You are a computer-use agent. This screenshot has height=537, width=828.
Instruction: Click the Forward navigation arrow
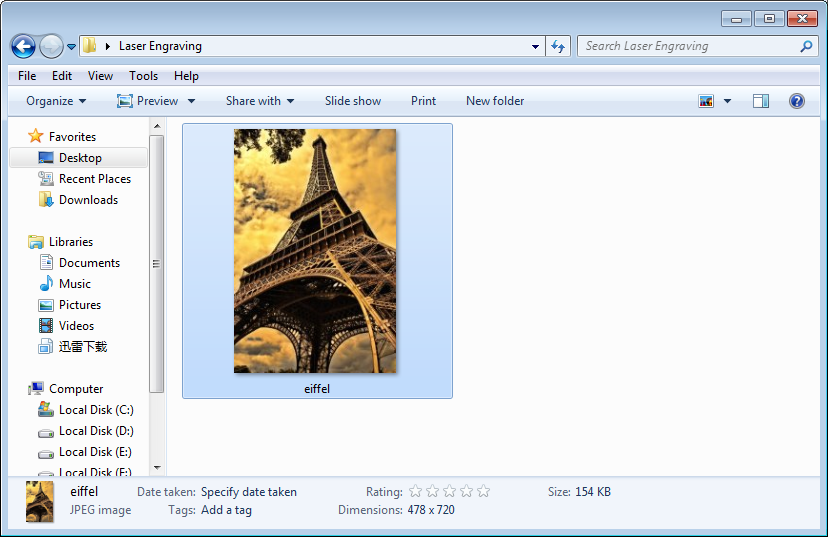(x=51, y=46)
